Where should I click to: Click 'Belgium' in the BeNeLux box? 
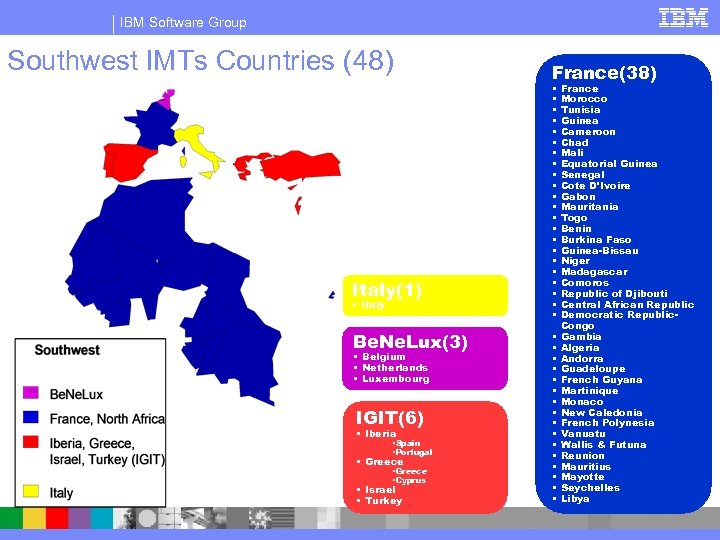click(x=384, y=357)
